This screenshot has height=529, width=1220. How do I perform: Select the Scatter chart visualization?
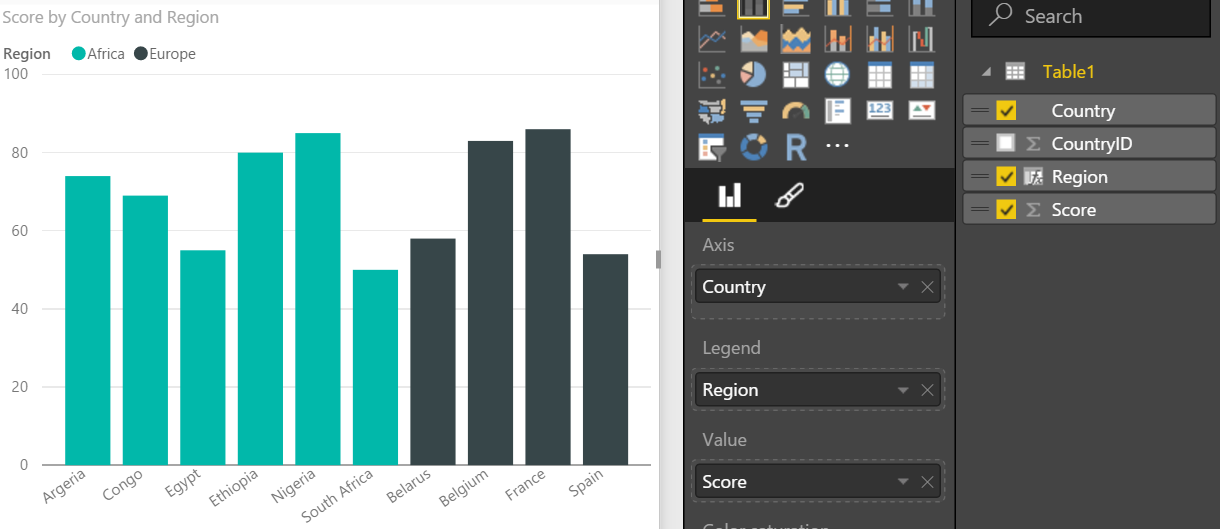pos(711,75)
